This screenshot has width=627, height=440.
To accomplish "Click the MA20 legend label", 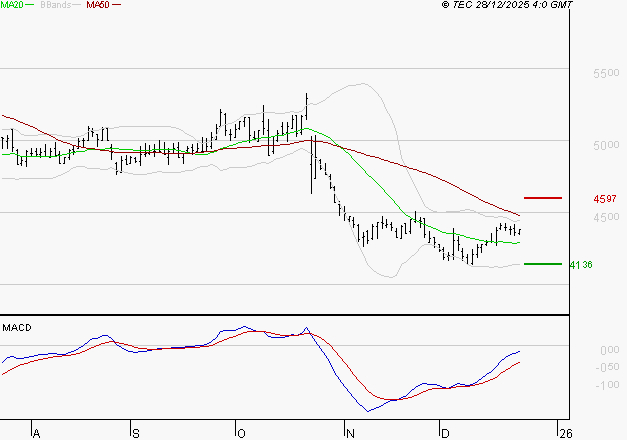I will 12,5.
